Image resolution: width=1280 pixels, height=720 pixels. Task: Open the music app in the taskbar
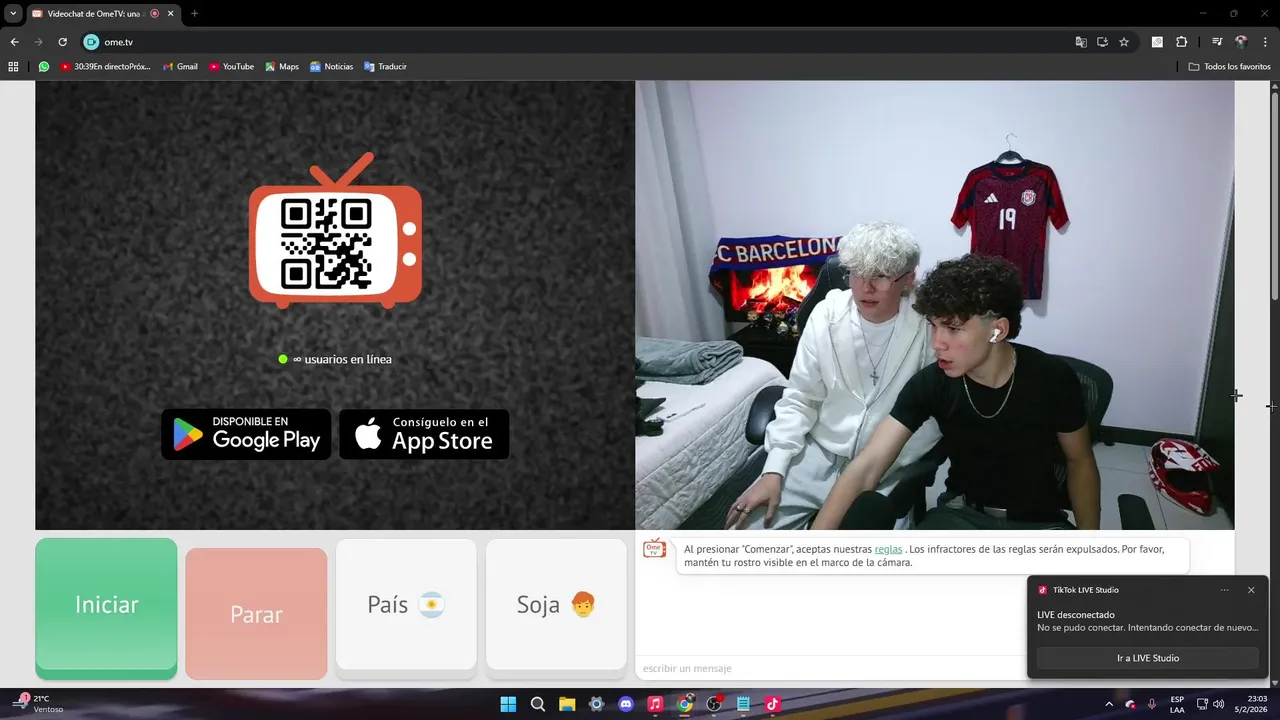click(655, 704)
